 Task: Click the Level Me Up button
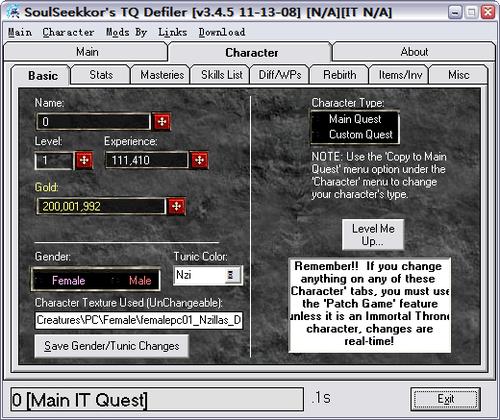[x=373, y=235]
